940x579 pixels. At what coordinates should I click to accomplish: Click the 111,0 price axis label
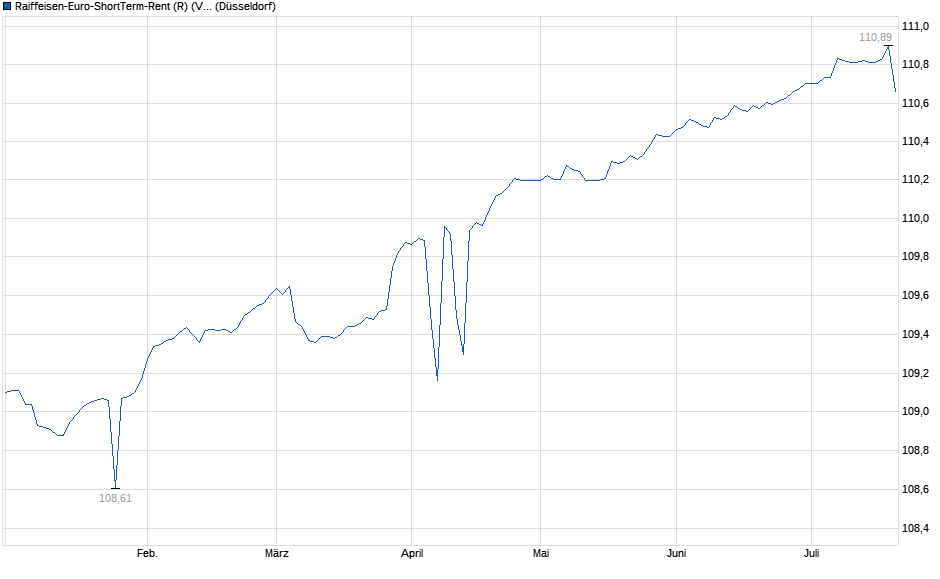coord(915,26)
